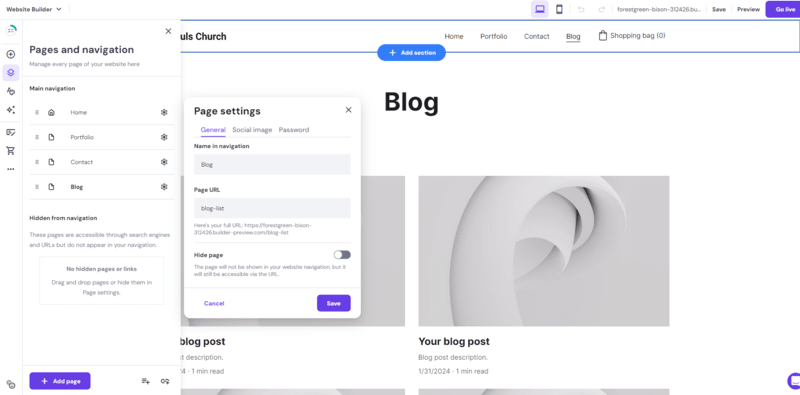Click Contact in the site header menu
The height and width of the screenshot is (395, 800).
point(537,36)
